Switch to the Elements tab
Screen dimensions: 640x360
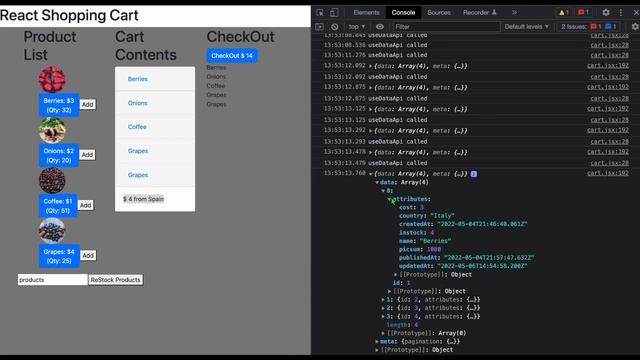click(x=366, y=13)
